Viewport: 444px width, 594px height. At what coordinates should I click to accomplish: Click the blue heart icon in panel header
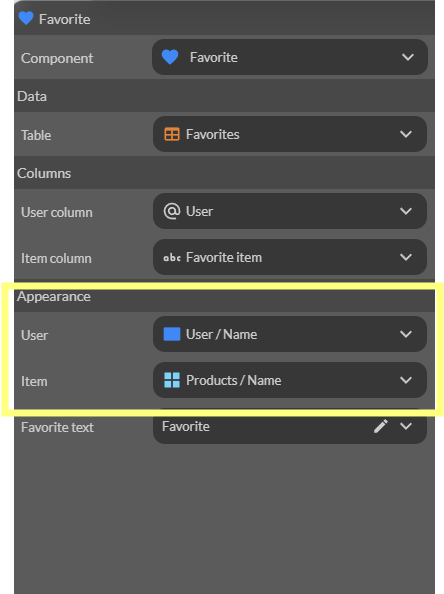point(26,18)
